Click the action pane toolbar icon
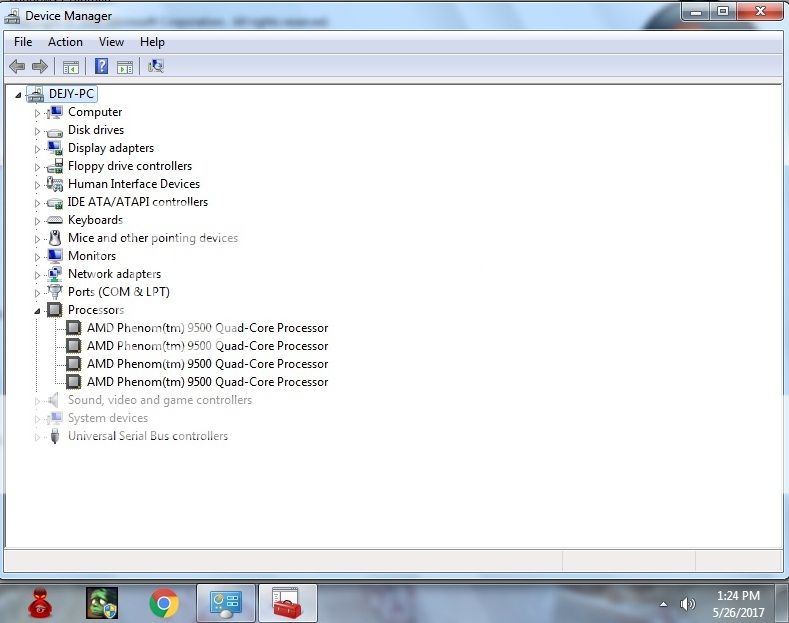 [125, 66]
